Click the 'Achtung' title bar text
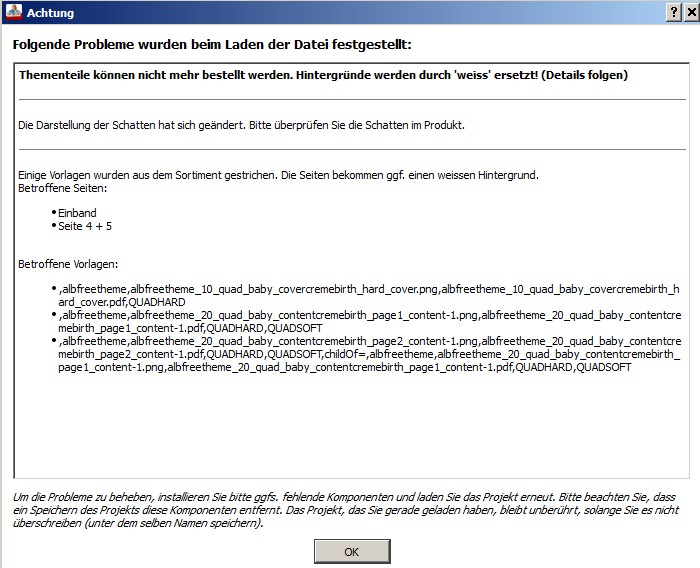The width and height of the screenshot is (700, 568). 50,13
